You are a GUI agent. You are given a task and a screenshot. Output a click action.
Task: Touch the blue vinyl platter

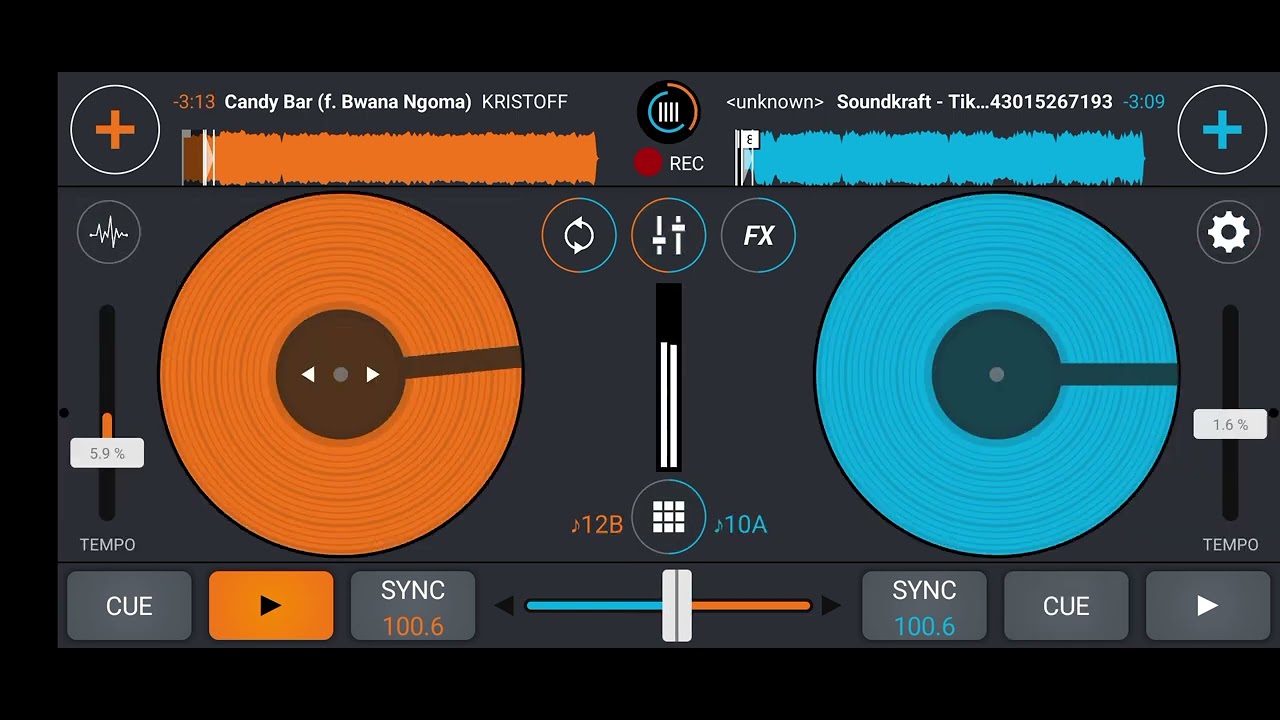coord(996,374)
